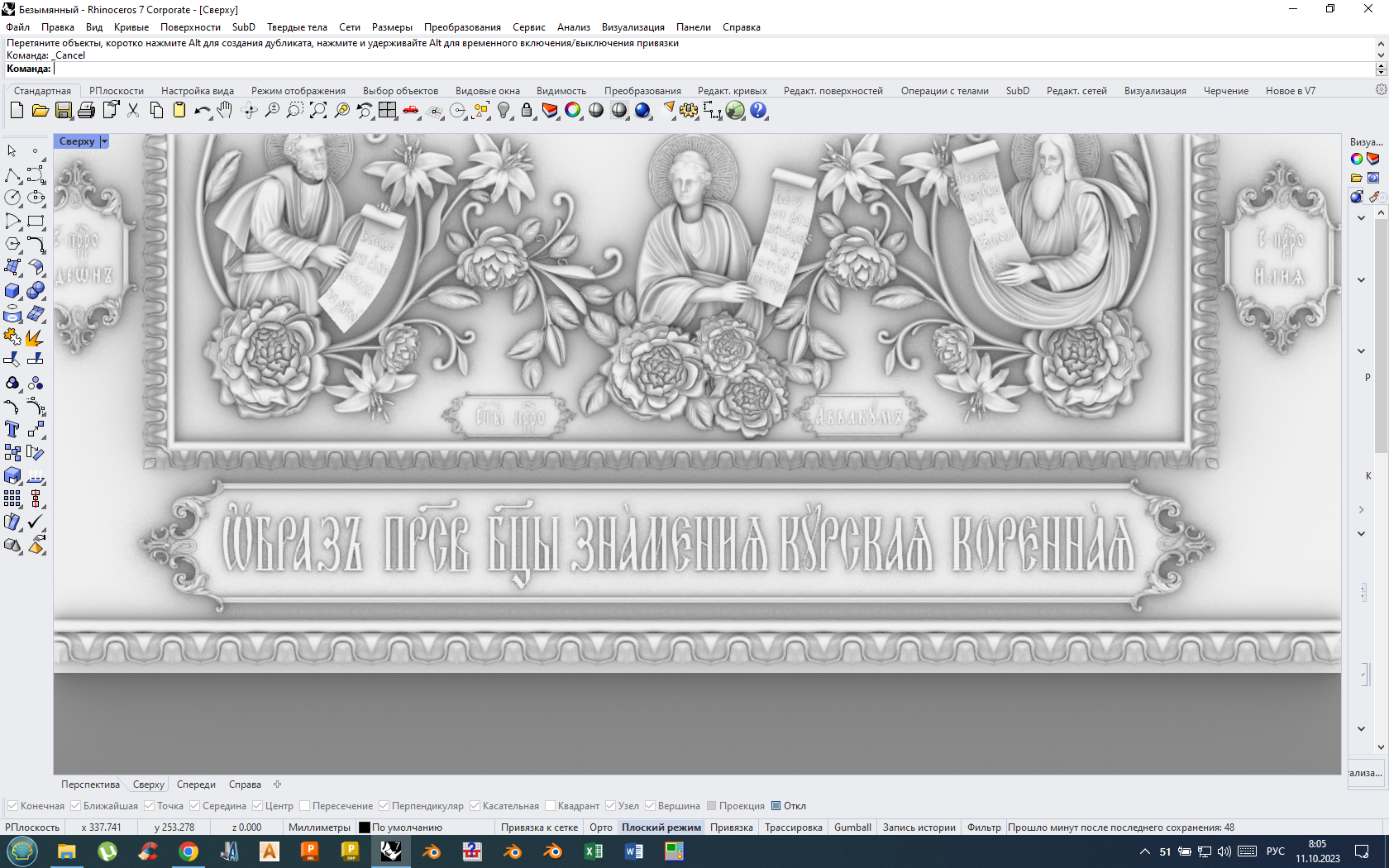Click Фильтр in the status bar
1389x868 pixels.
[984, 827]
